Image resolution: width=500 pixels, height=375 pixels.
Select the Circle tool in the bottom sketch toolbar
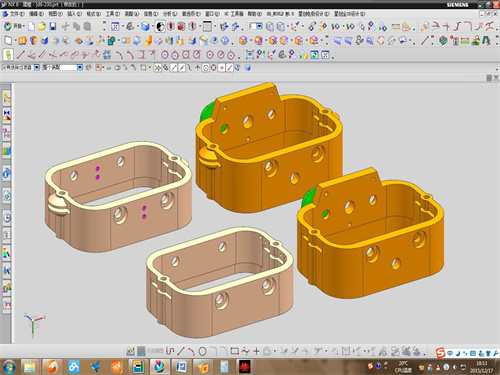[202, 351]
